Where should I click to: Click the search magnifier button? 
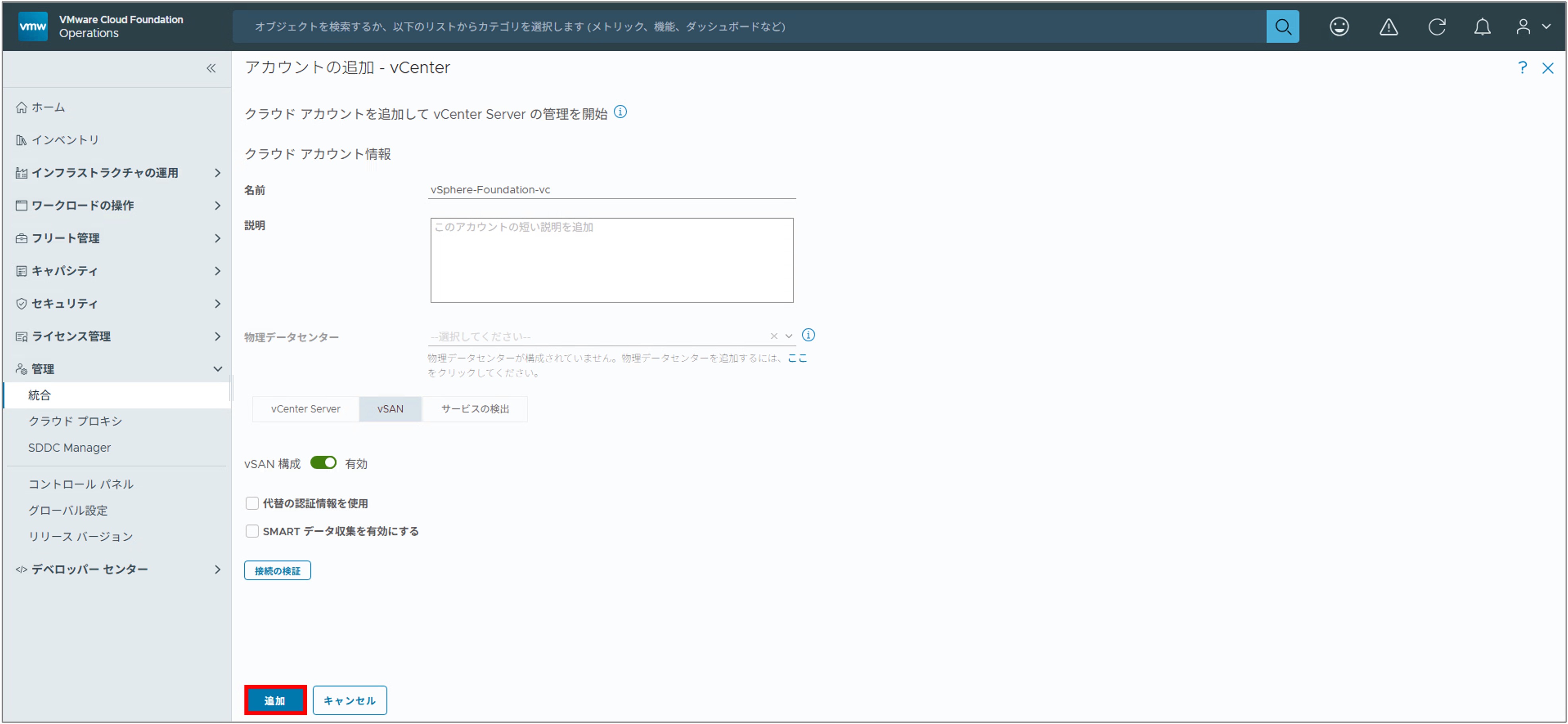1283,26
